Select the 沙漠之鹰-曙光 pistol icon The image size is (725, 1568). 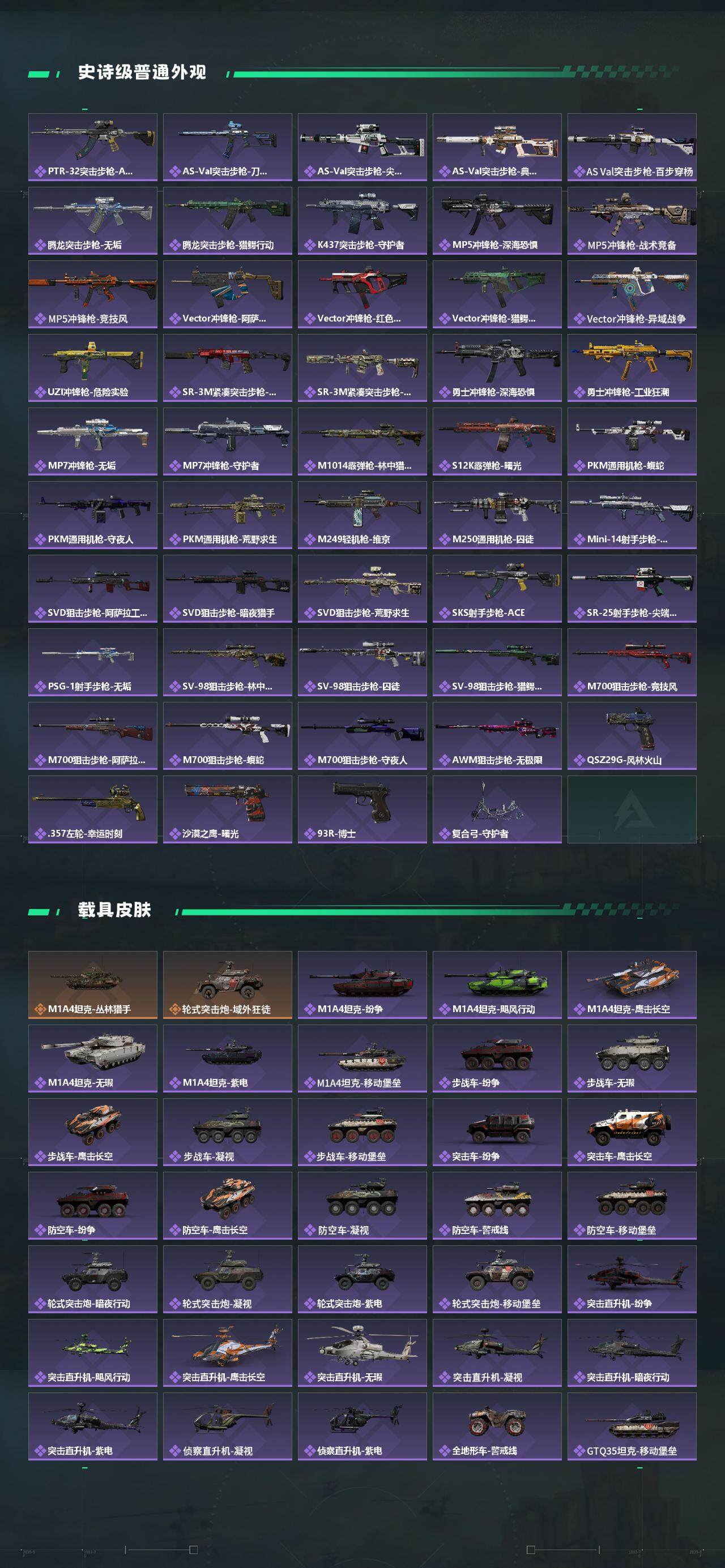click(x=227, y=802)
